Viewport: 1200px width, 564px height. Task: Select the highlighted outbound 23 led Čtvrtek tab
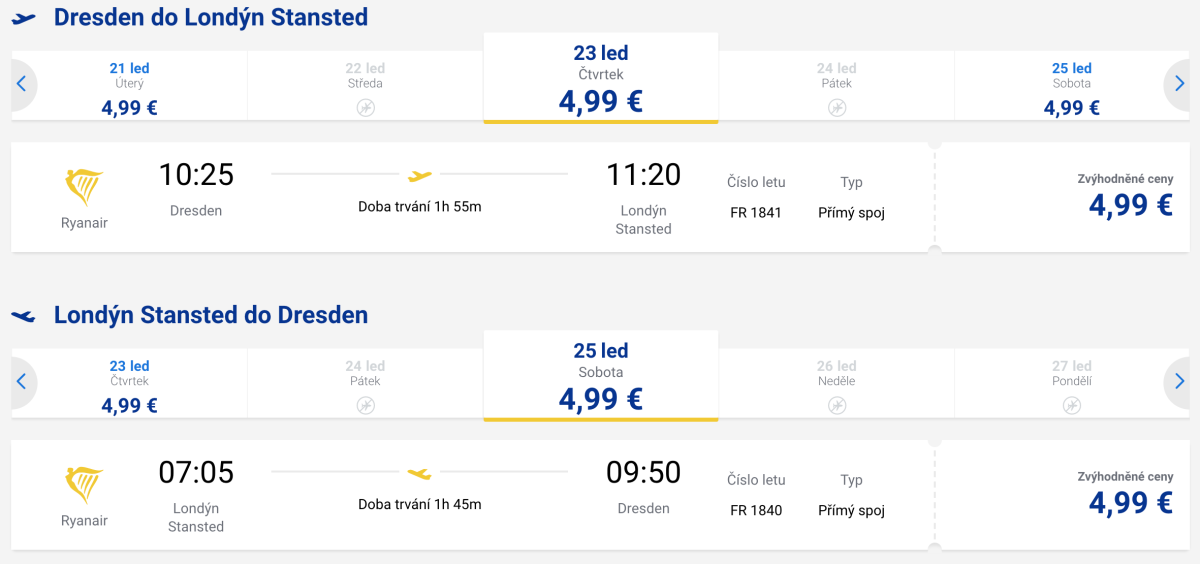pyautogui.click(x=600, y=78)
